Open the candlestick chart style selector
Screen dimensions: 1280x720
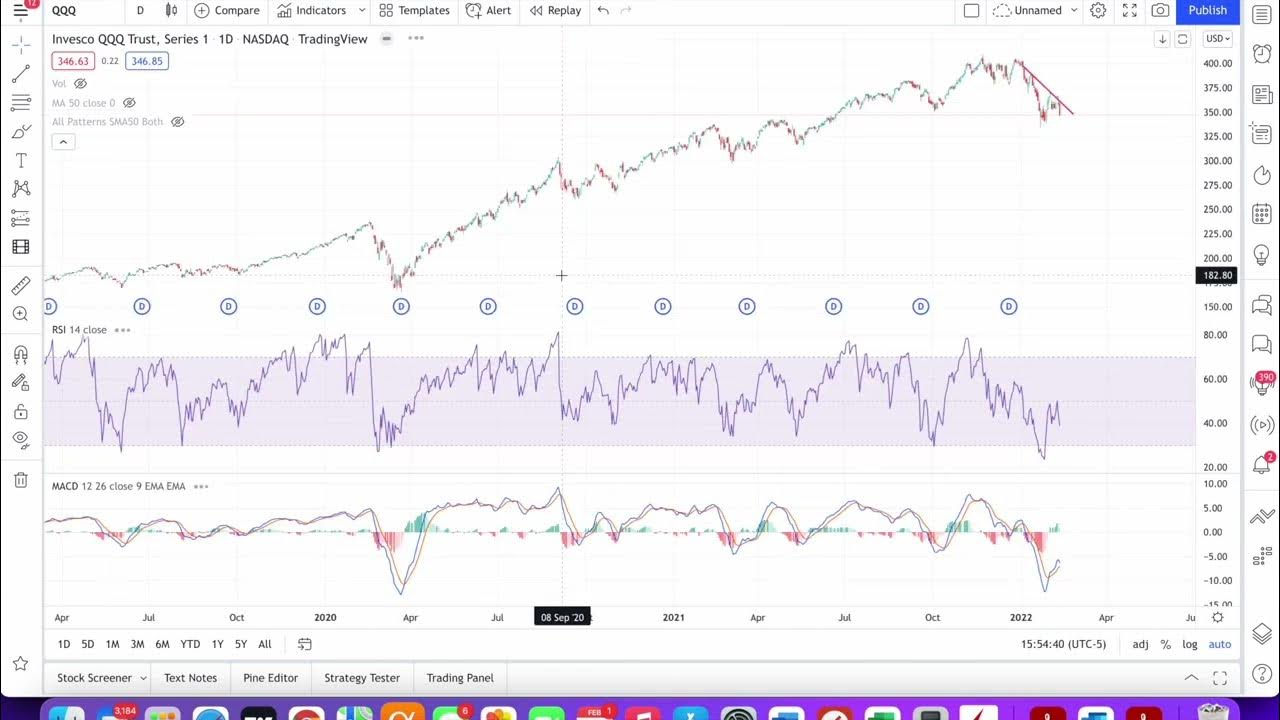(171, 11)
